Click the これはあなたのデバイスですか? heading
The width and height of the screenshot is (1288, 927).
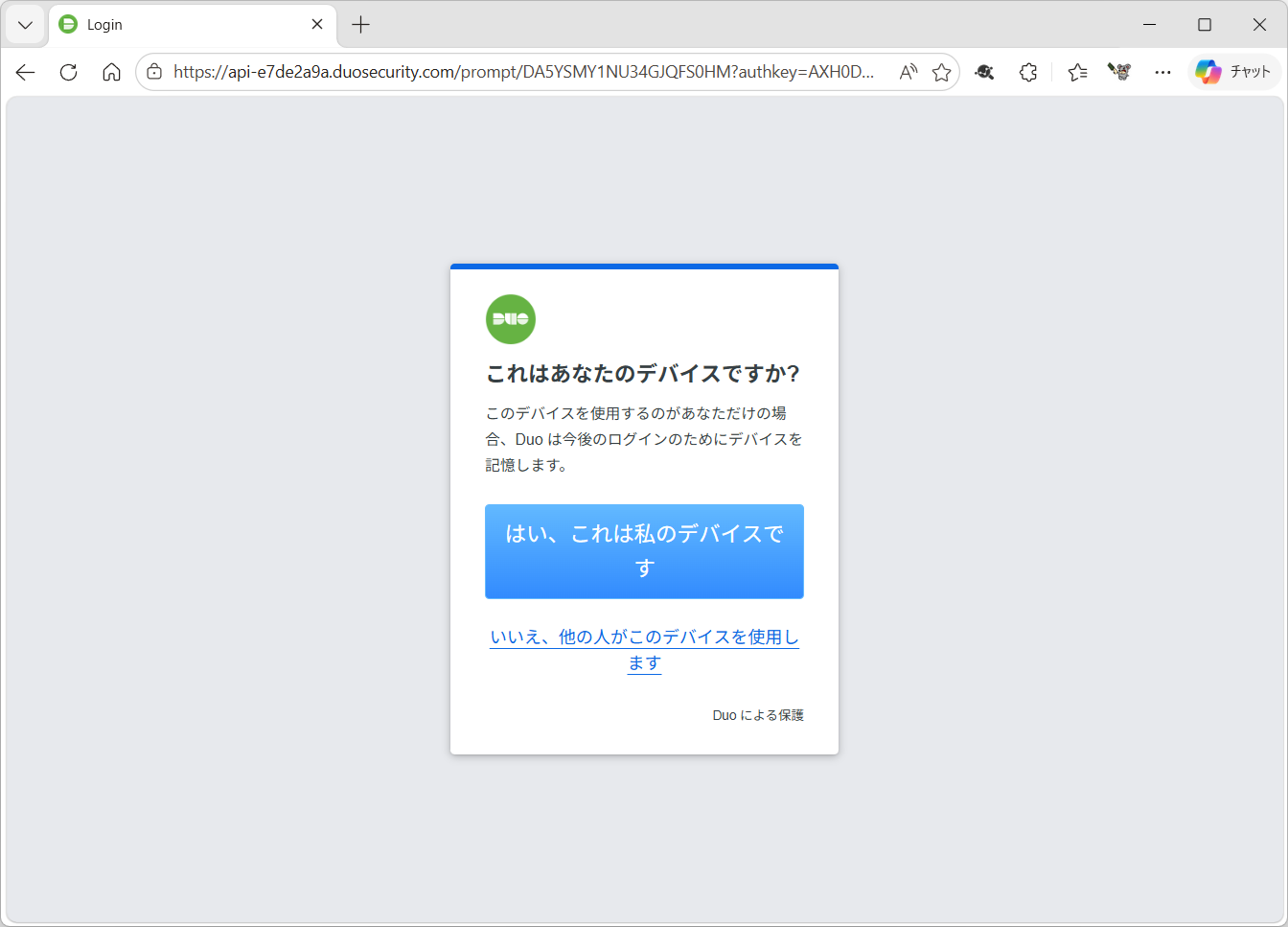tap(643, 373)
